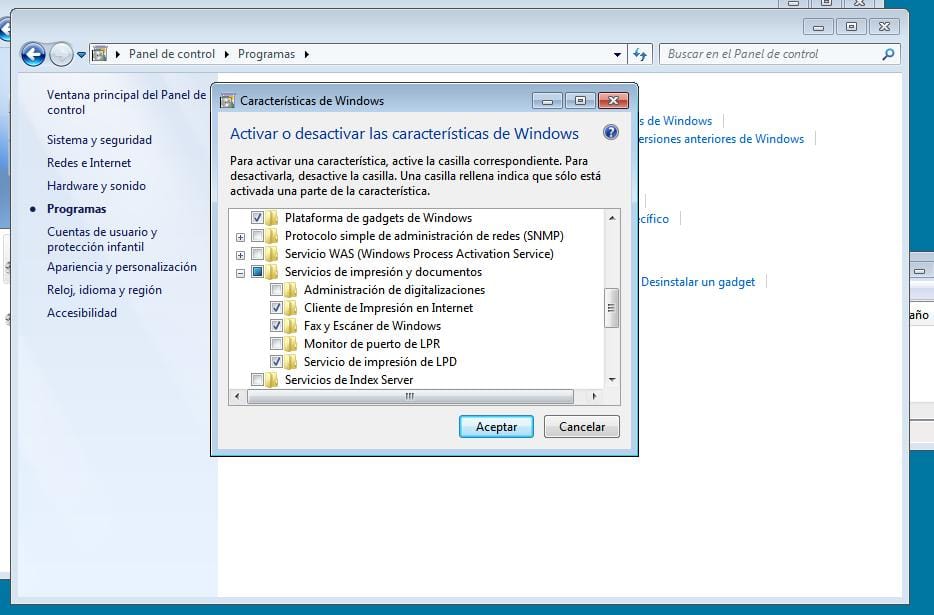Click the Control Panel icon in address bar
This screenshot has width=934, height=615.
tap(100, 54)
